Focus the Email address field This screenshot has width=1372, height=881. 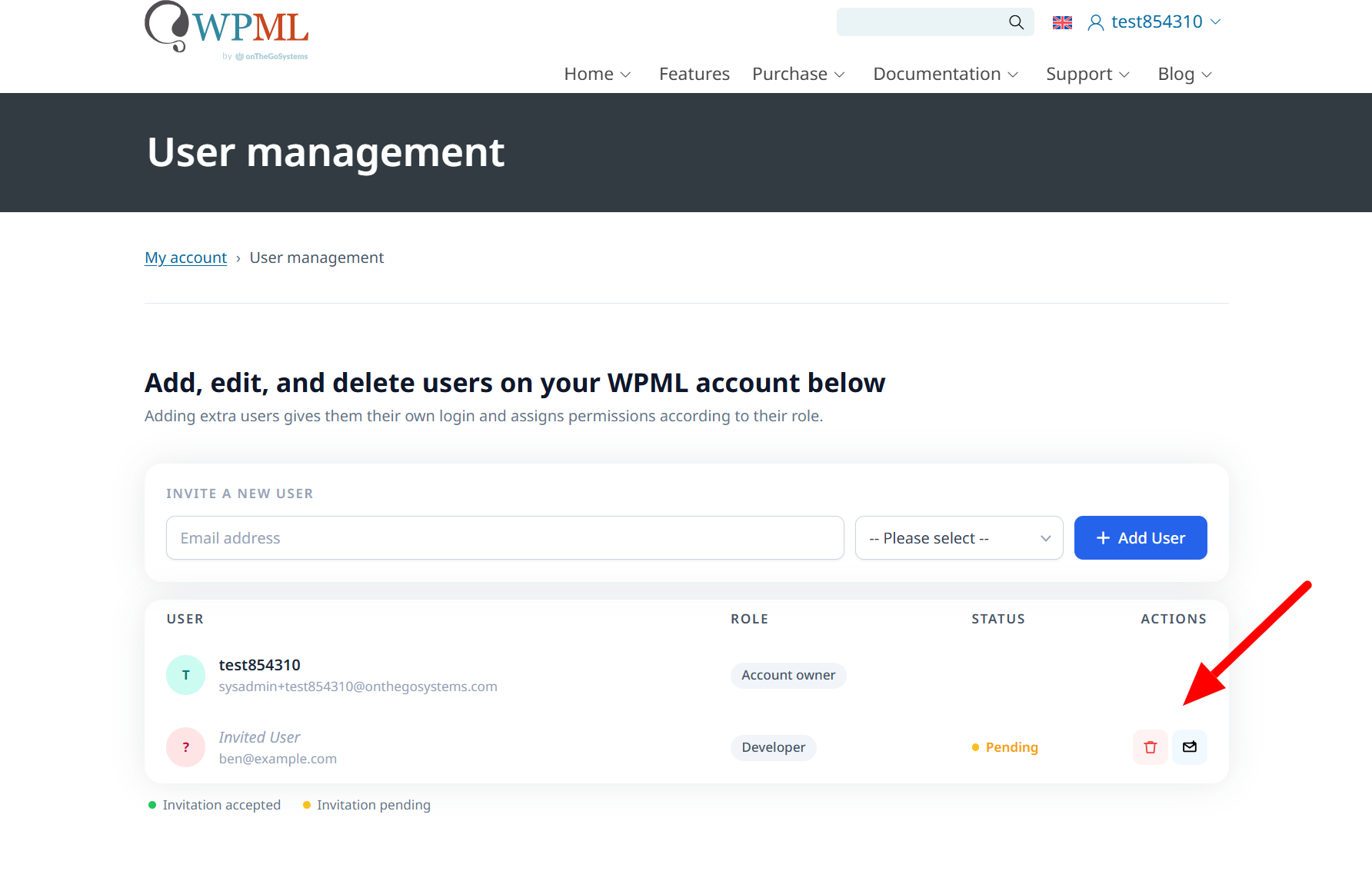(505, 538)
